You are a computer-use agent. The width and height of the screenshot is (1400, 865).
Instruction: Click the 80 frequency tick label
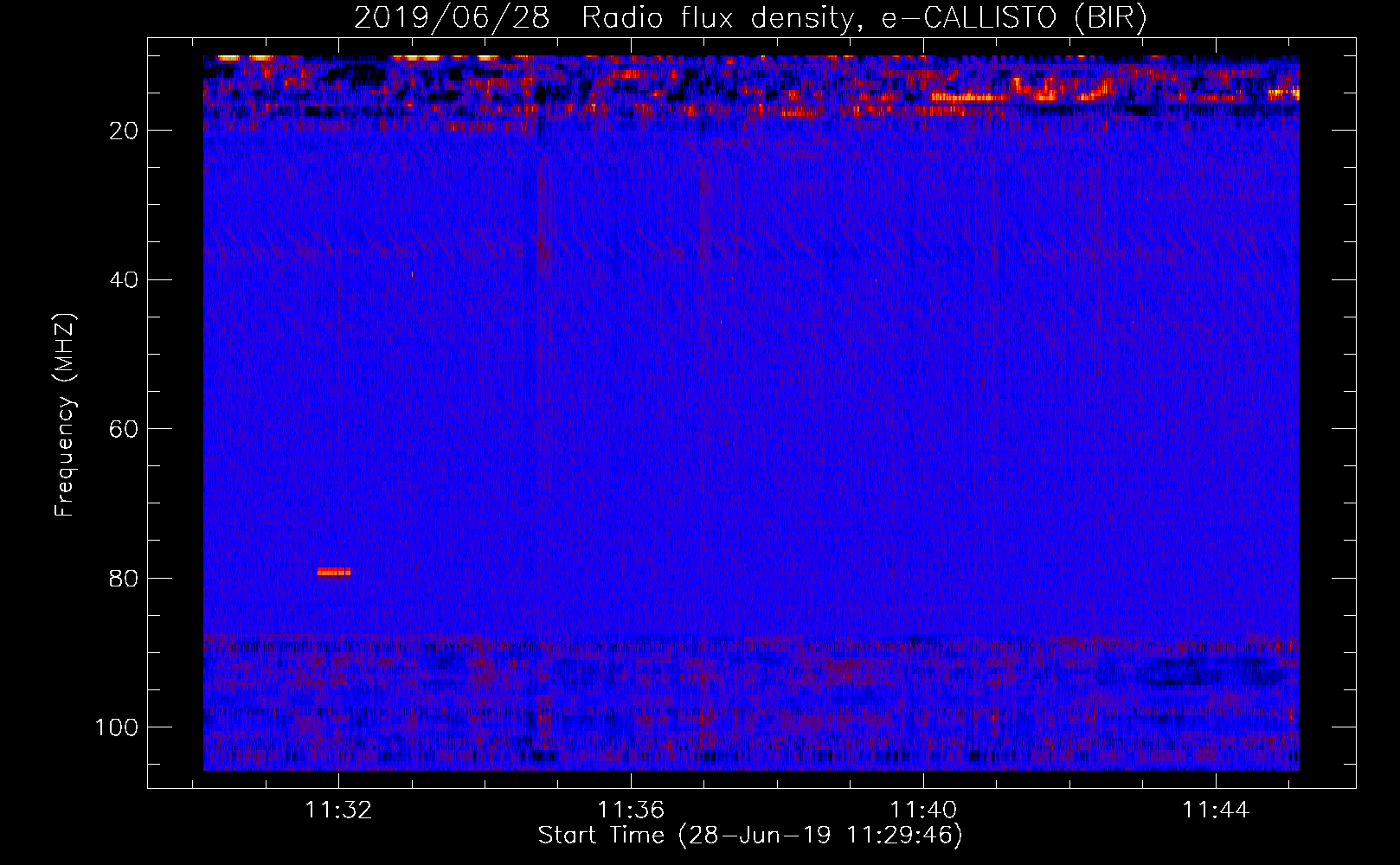(x=125, y=579)
